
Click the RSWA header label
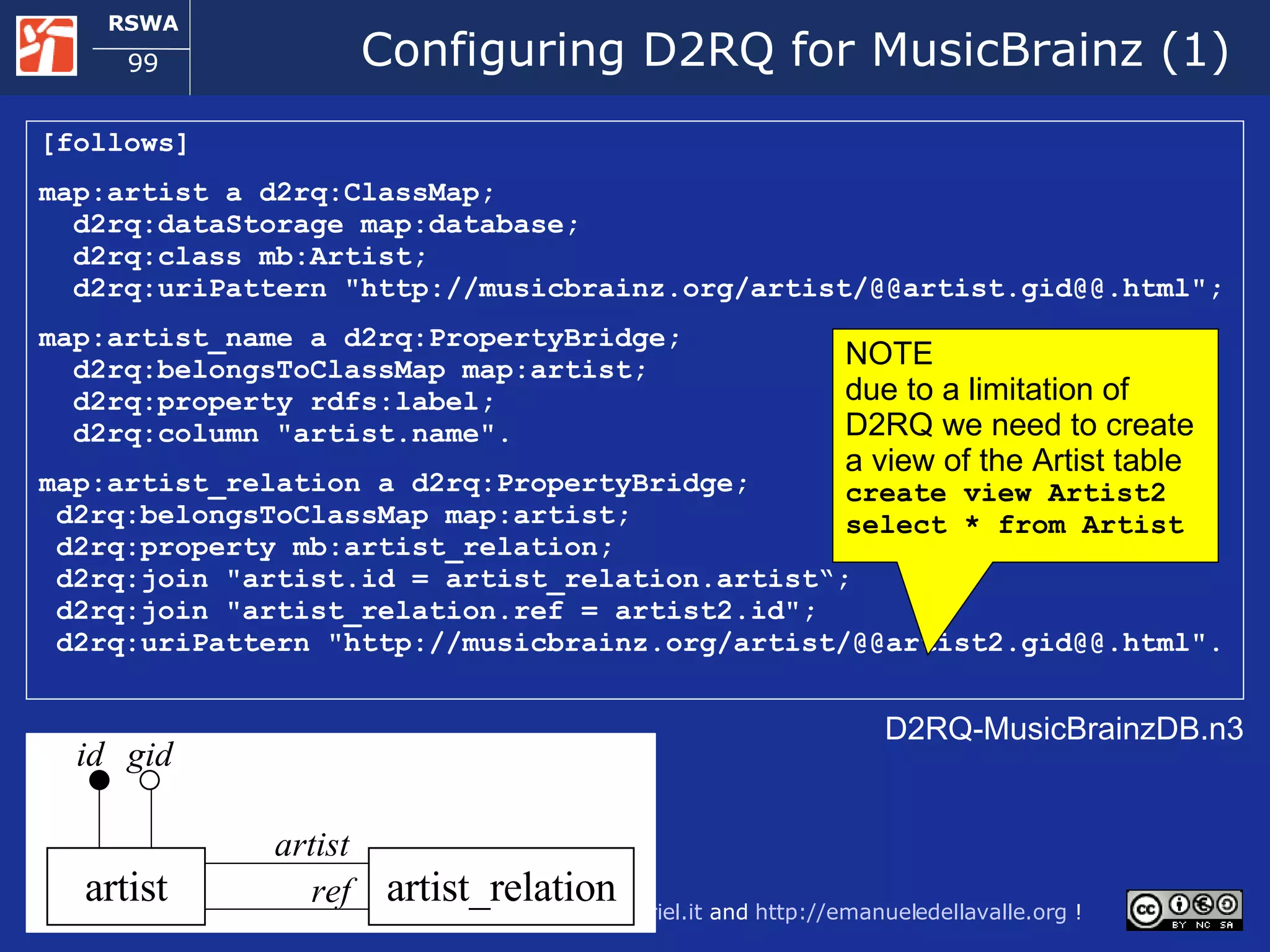click(143, 24)
